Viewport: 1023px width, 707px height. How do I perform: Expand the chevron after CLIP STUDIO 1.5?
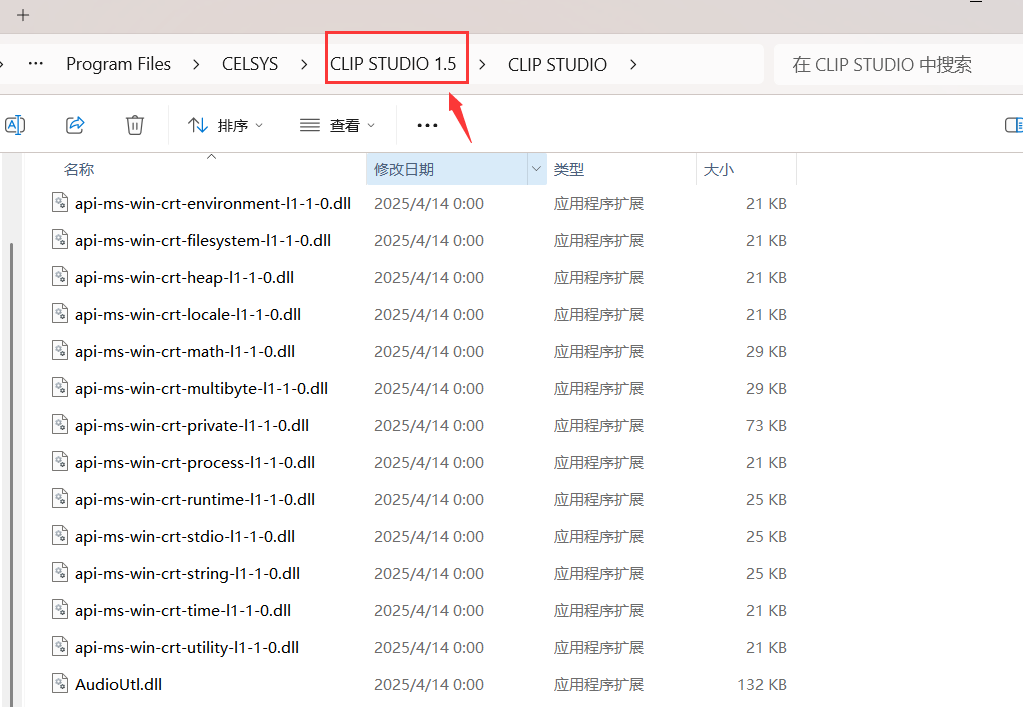tap(481, 63)
